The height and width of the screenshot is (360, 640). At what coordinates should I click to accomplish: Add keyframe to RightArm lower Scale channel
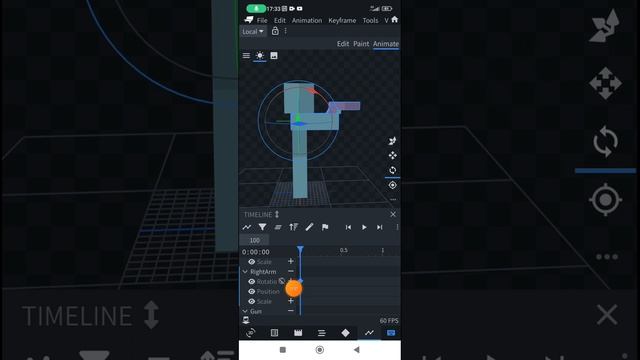(x=291, y=301)
